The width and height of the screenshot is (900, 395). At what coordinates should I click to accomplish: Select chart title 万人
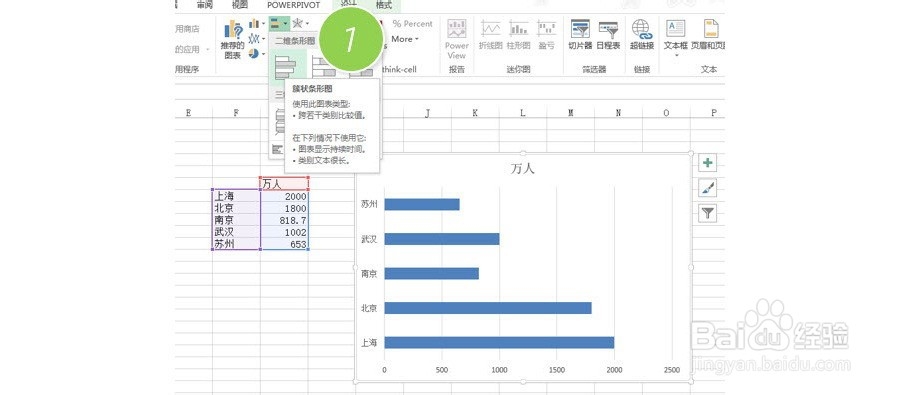(522, 169)
